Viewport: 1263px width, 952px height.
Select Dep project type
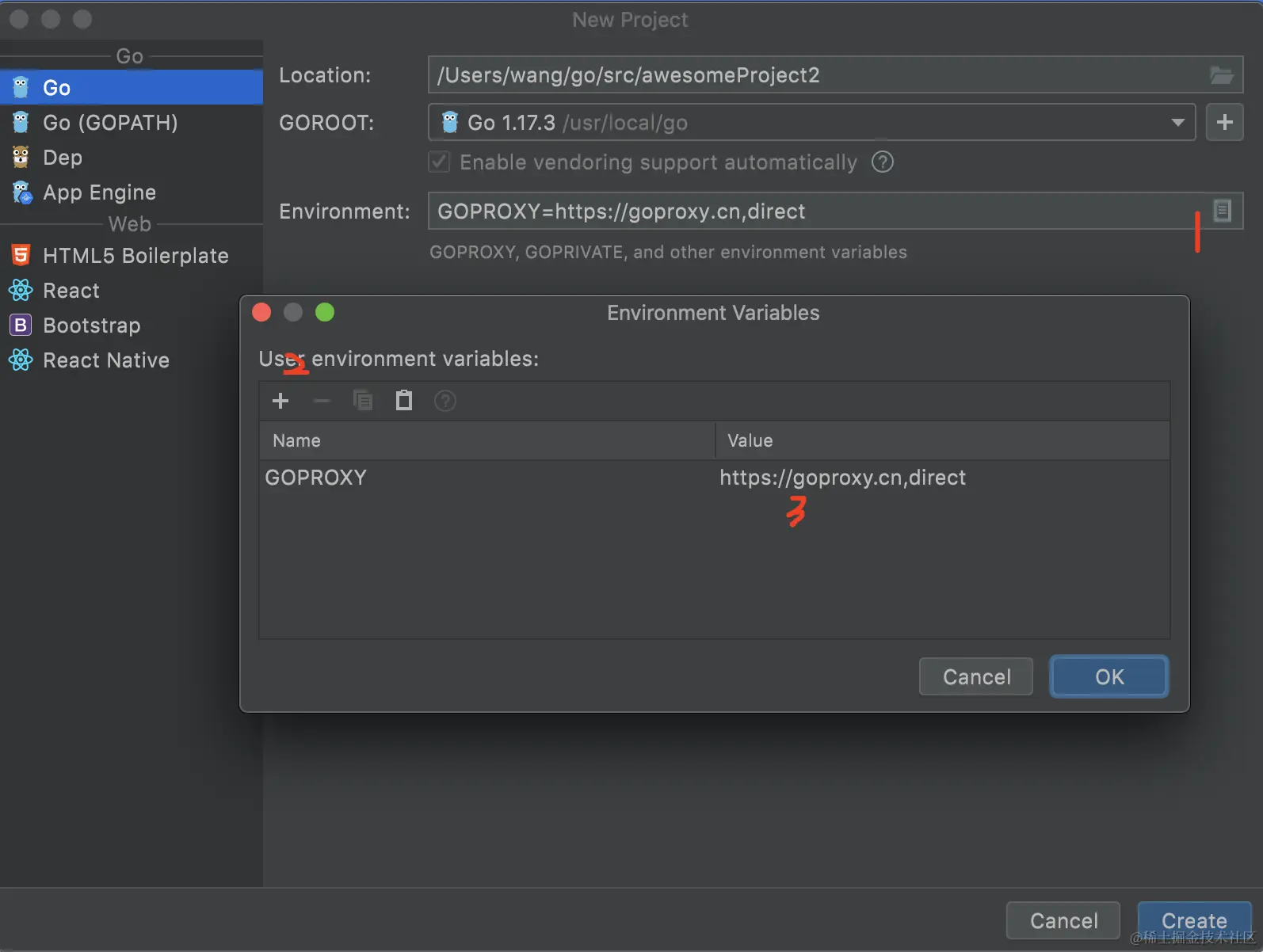click(x=63, y=158)
